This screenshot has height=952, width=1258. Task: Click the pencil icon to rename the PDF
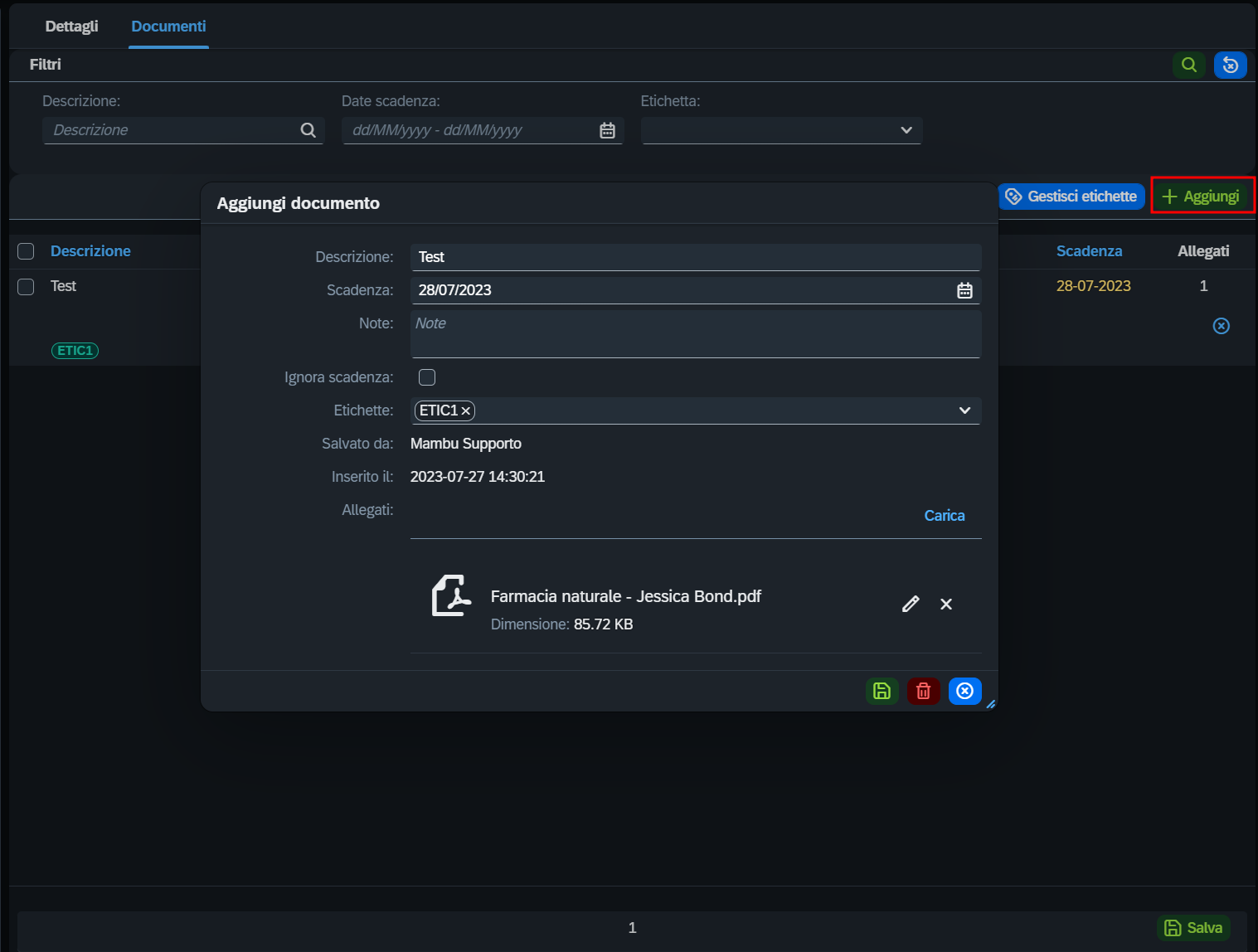coord(911,604)
